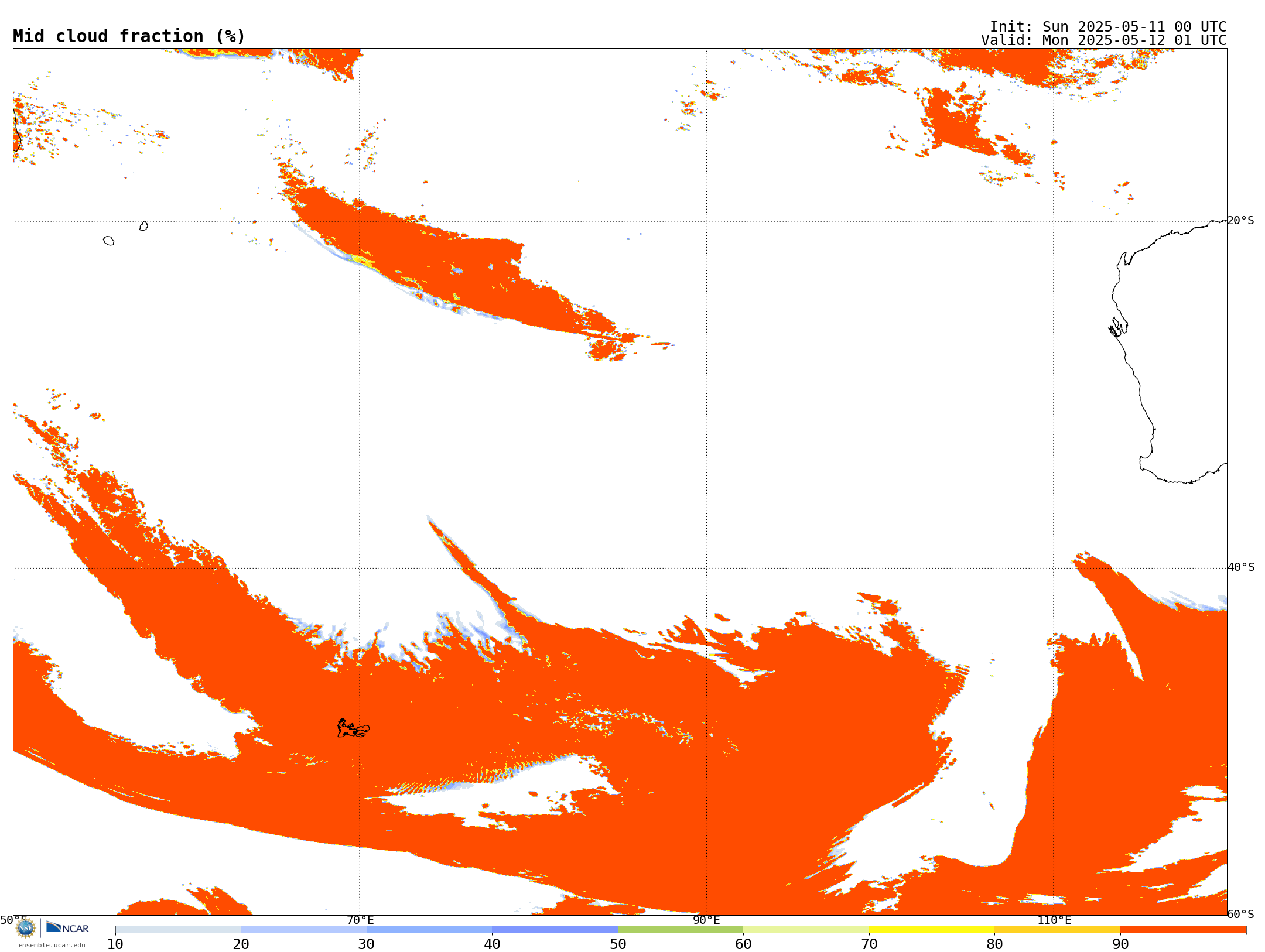Click the NSF logo icon
The image size is (1265, 952).
coord(26,928)
